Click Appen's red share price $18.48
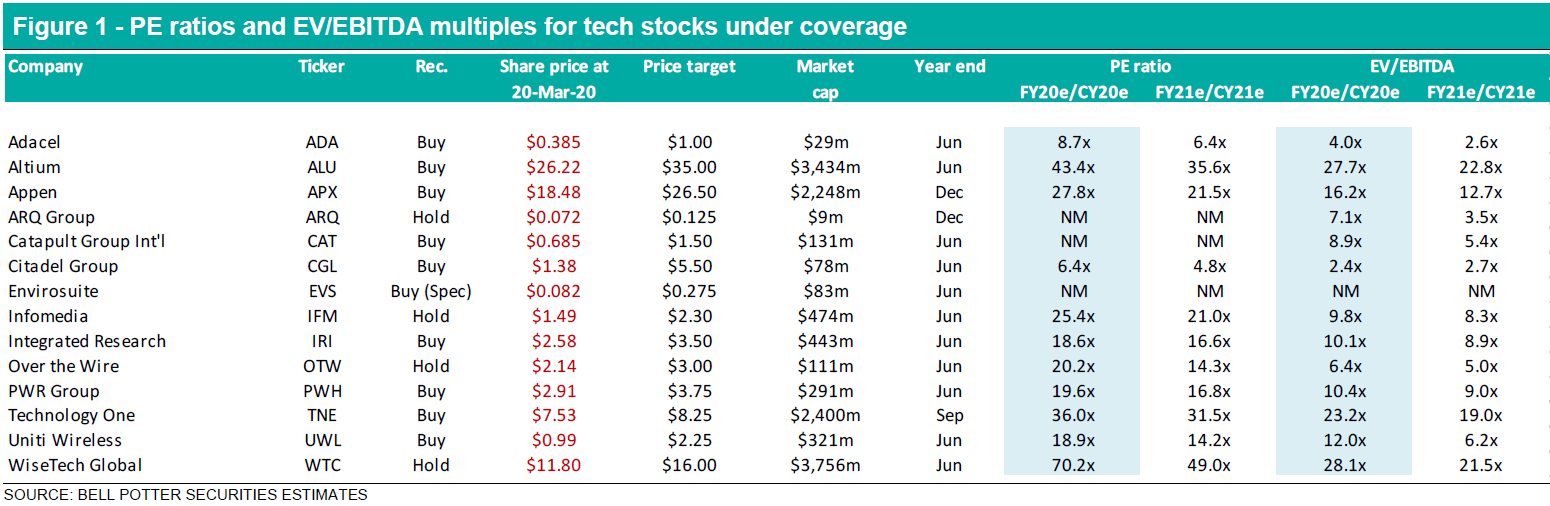 tap(553, 192)
